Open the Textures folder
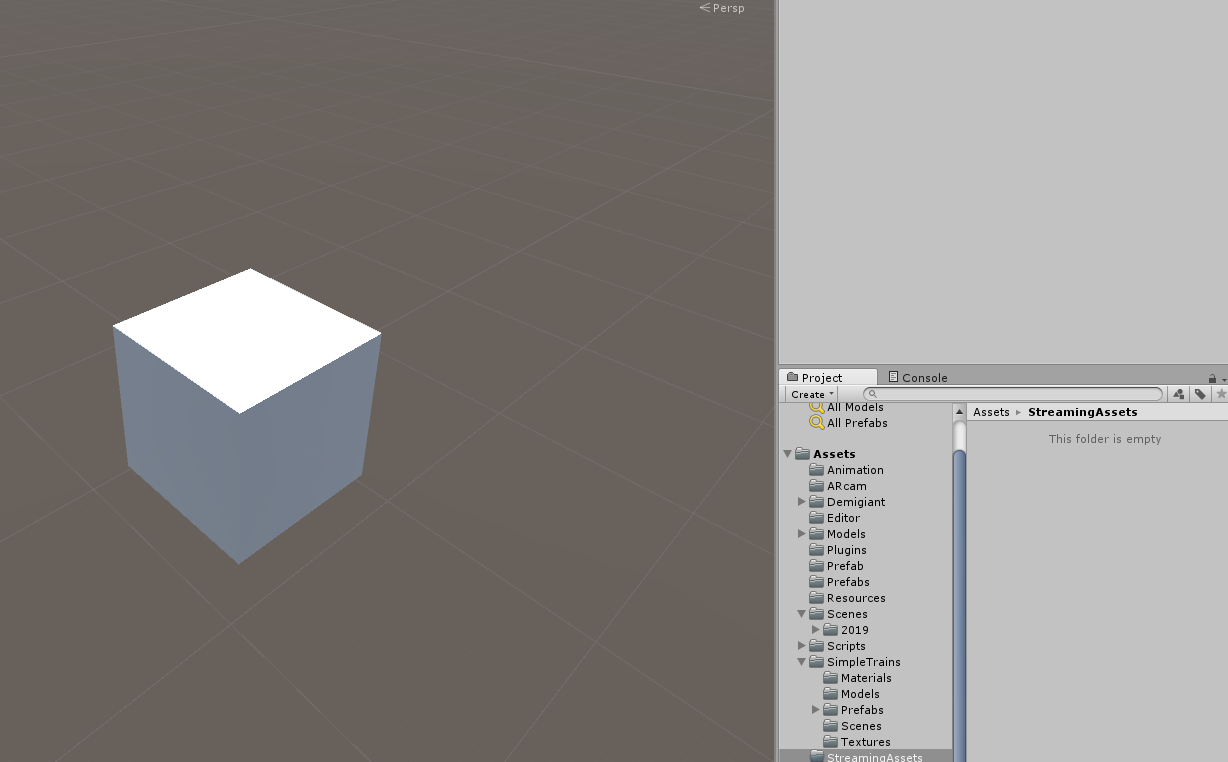Viewport: 1228px width, 762px height. coord(856,742)
